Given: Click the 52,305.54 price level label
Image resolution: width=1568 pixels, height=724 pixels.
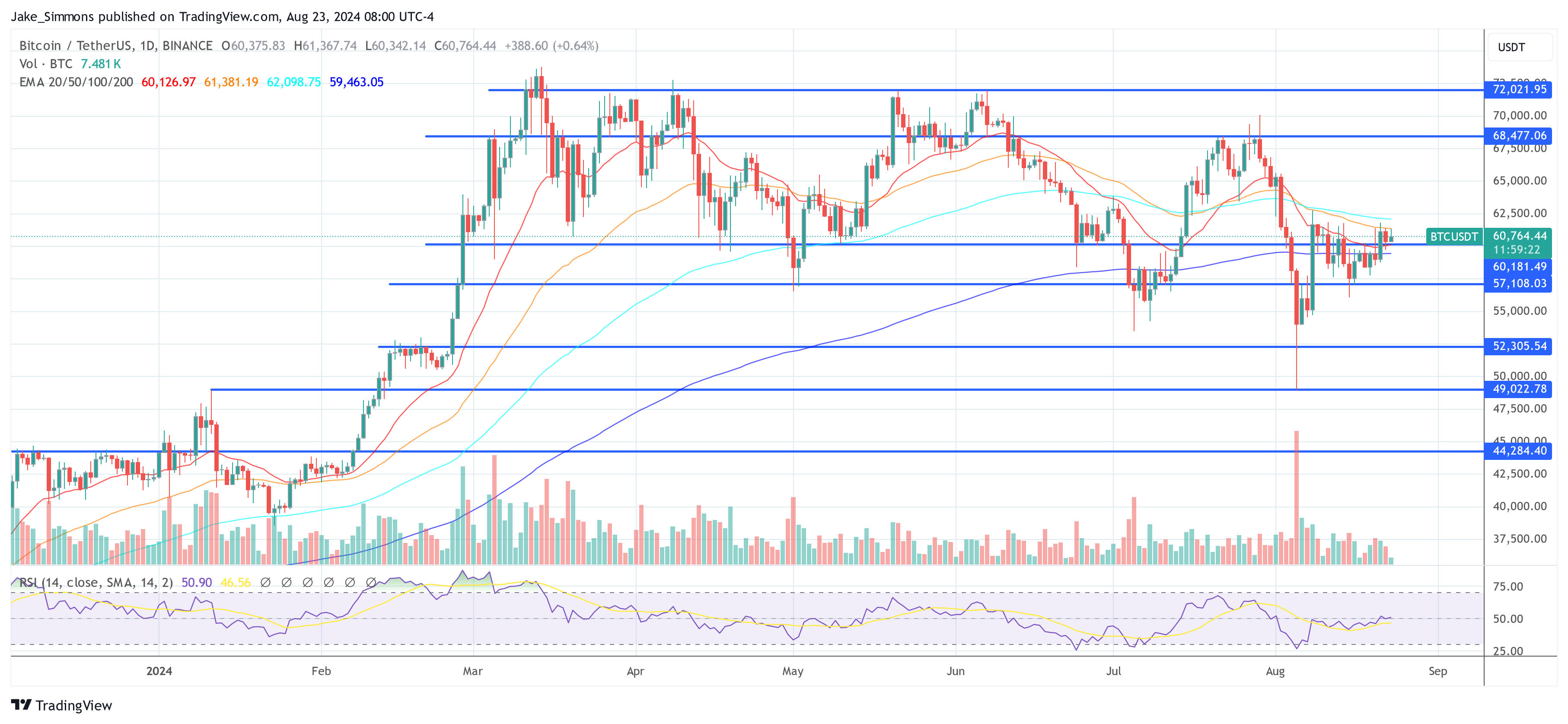Looking at the screenshot, I should click(x=1519, y=347).
